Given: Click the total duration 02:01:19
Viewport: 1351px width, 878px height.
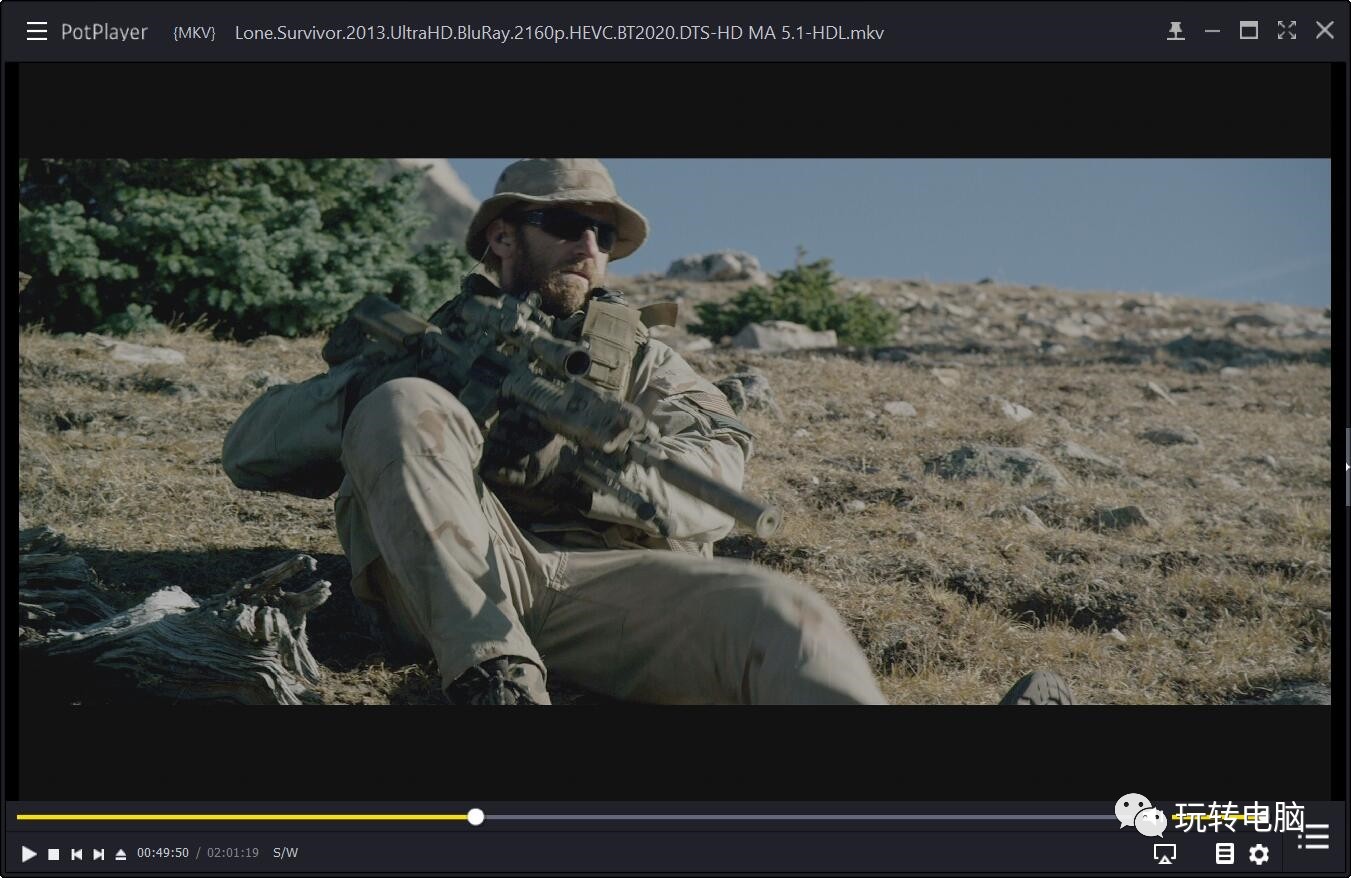Looking at the screenshot, I should pyautogui.click(x=233, y=853).
